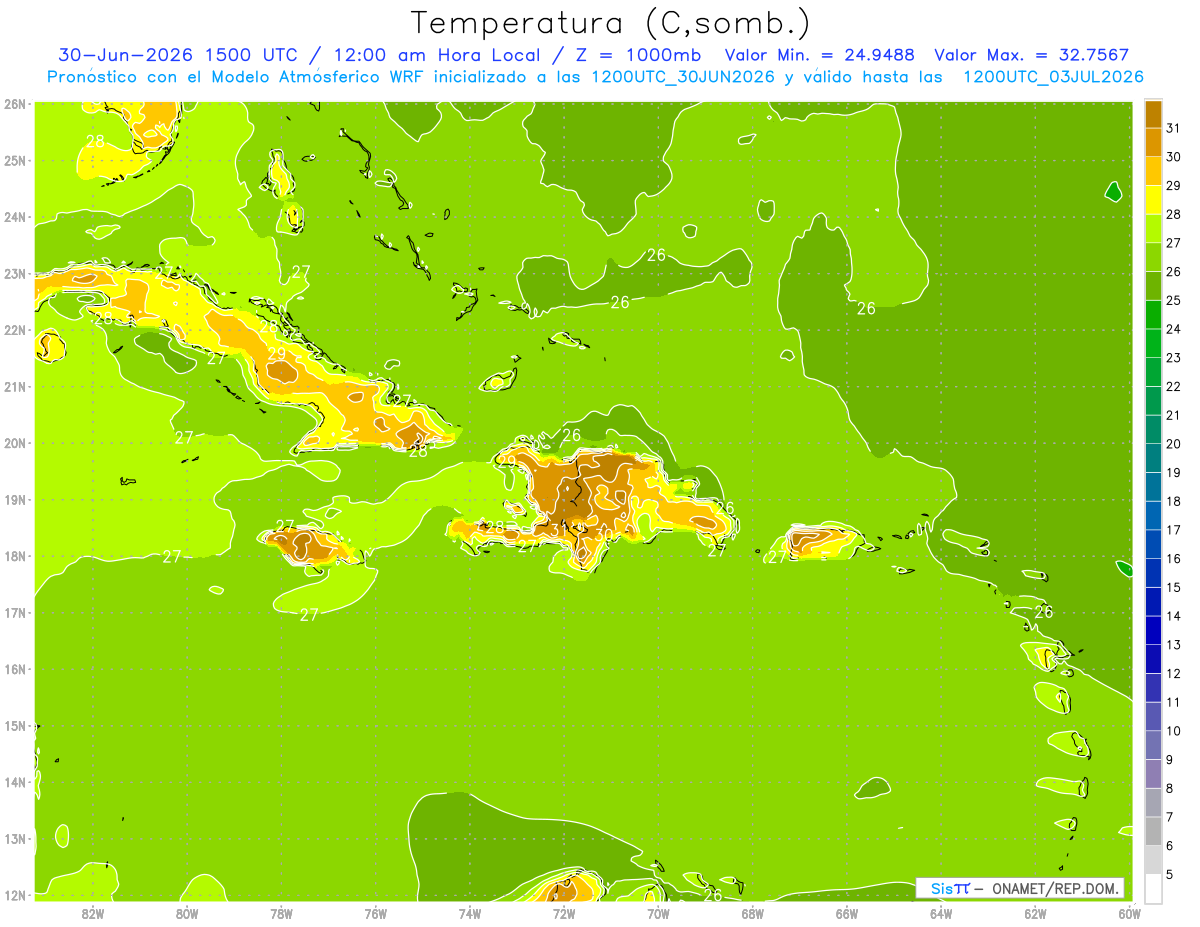This screenshot has width=1200, height=927.
Task: Click the 64W longitude axis label
Action: (x=941, y=913)
